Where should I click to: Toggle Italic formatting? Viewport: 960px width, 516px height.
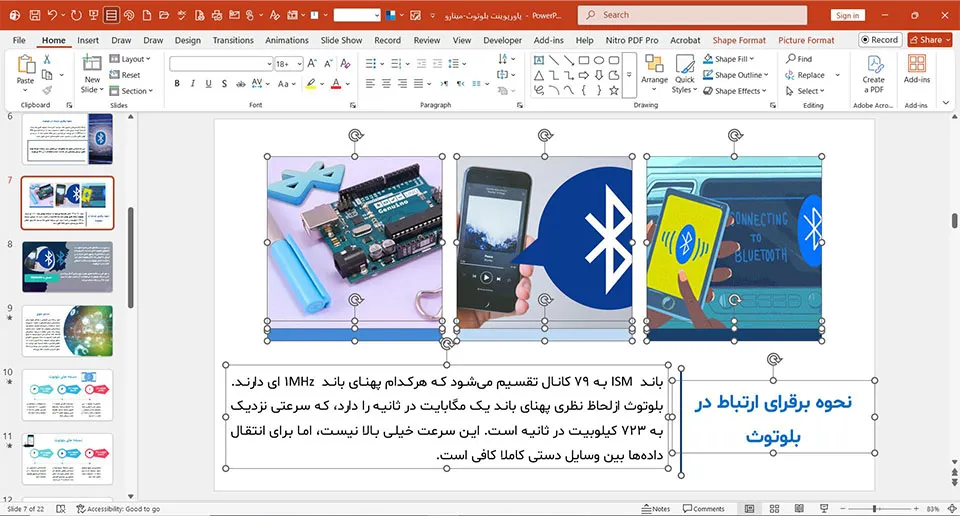(192, 84)
